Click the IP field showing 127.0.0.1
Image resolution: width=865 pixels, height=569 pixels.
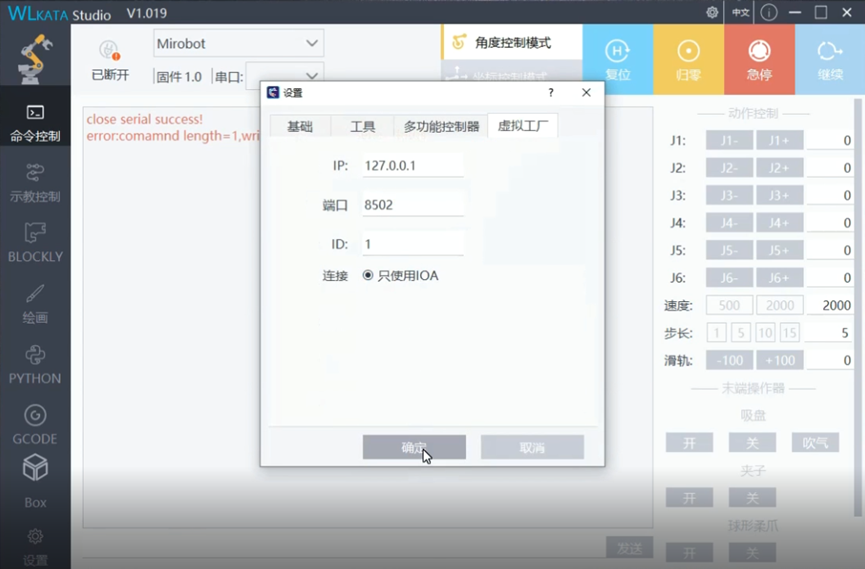[x=413, y=166]
